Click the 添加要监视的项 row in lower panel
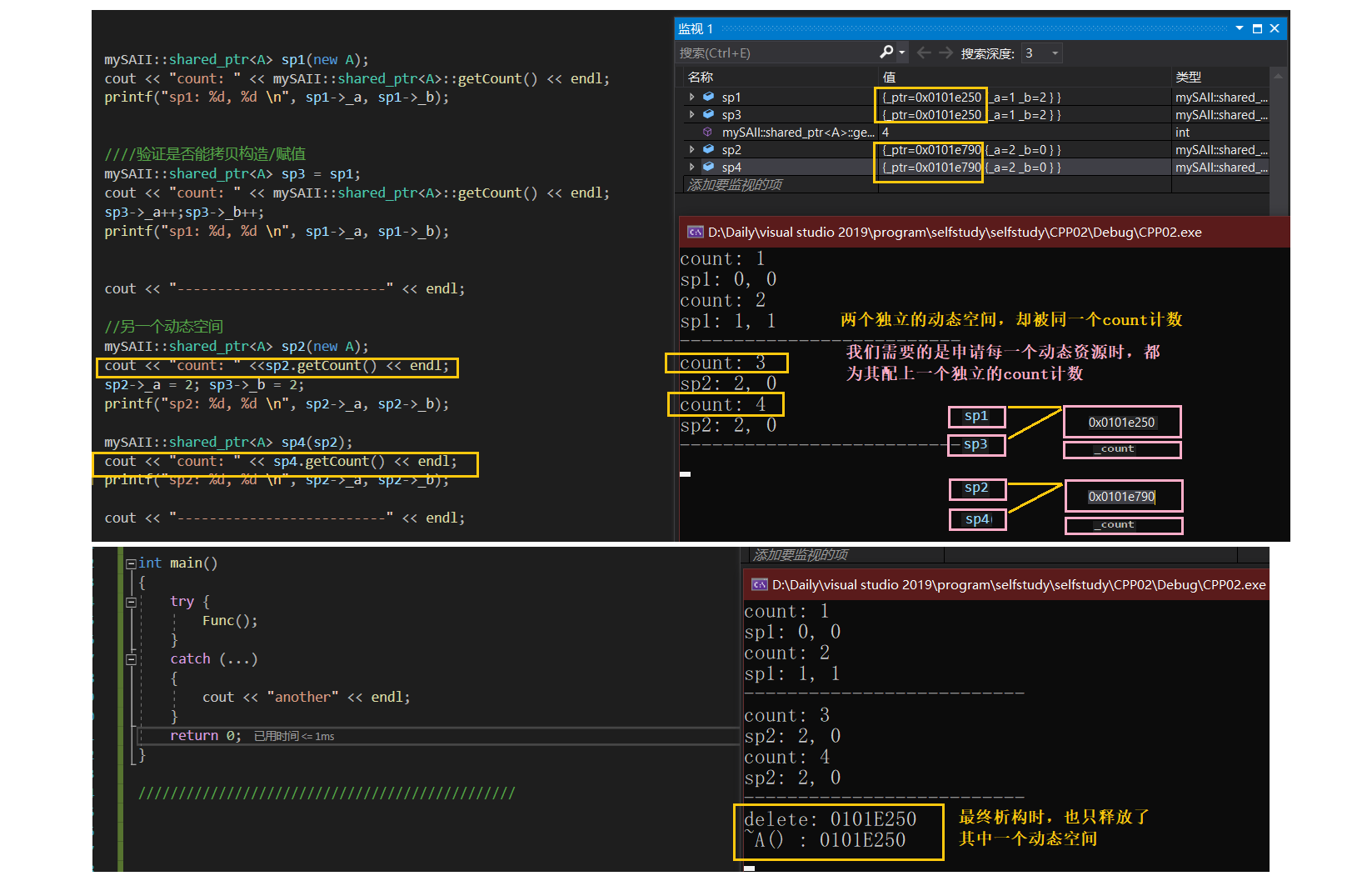 coord(801,554)
